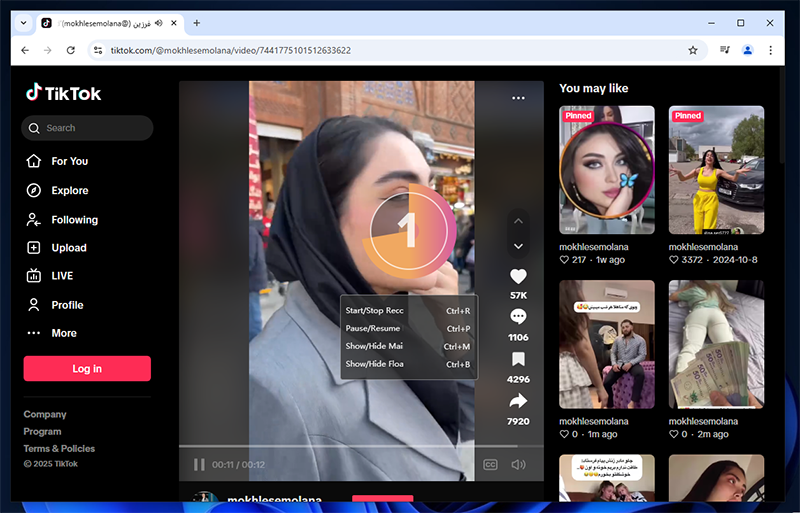
Task: Mute the video with the speaker icon
Action: tap(518, 465)
